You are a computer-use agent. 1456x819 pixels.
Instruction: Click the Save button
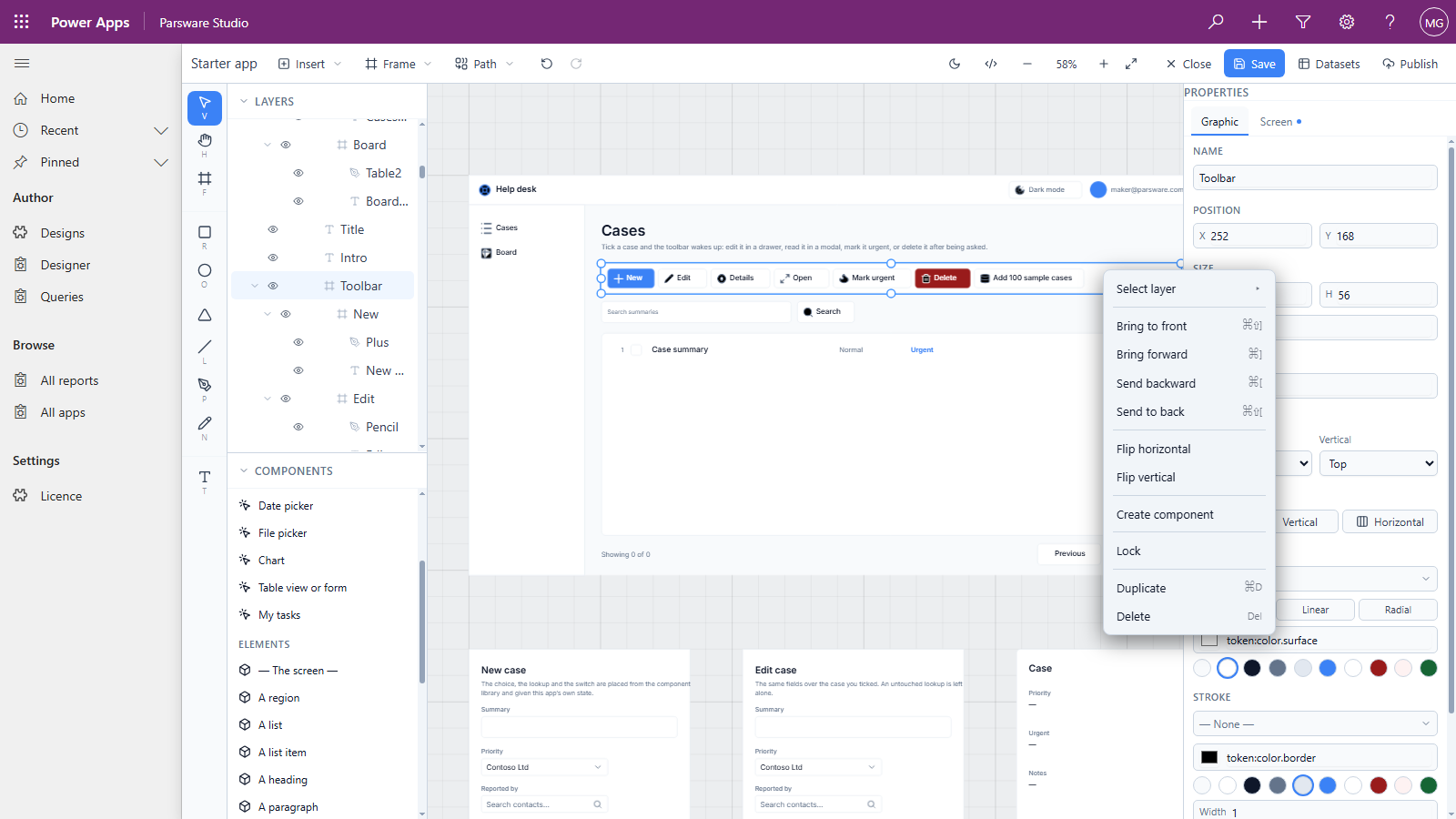coord(1254,64)
